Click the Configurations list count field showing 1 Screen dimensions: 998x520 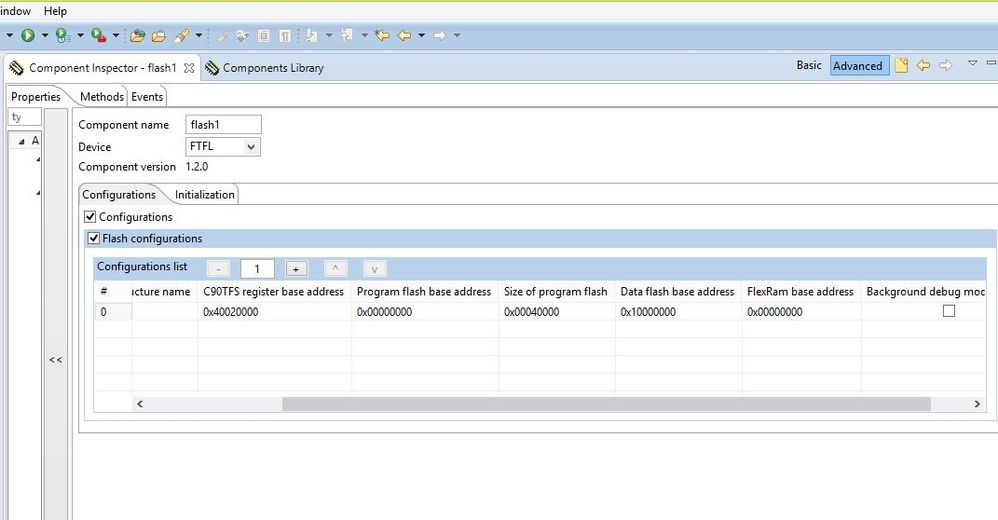coord(257,269)
